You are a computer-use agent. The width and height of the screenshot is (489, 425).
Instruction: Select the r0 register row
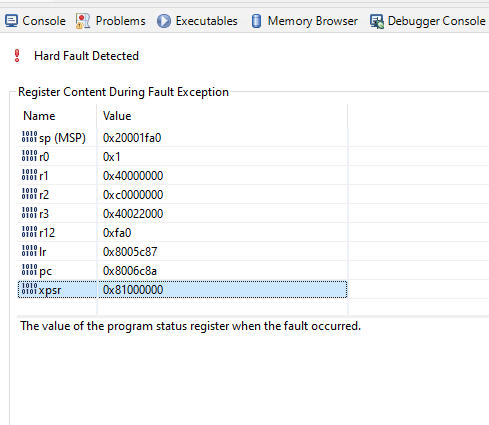(182, 156)
